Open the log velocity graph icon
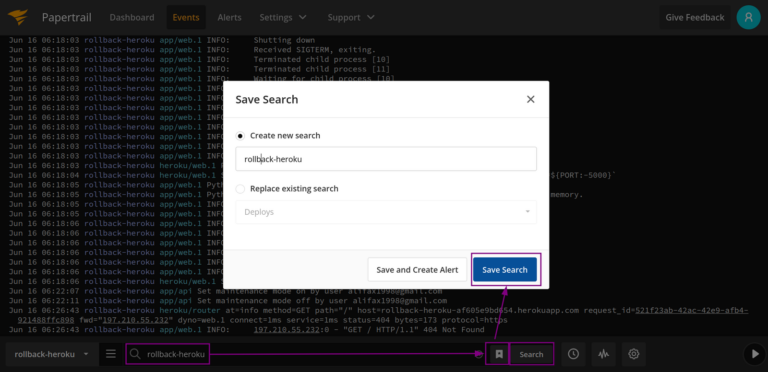Viewport: 768px width, 372px height. click(x=603, y=354)
